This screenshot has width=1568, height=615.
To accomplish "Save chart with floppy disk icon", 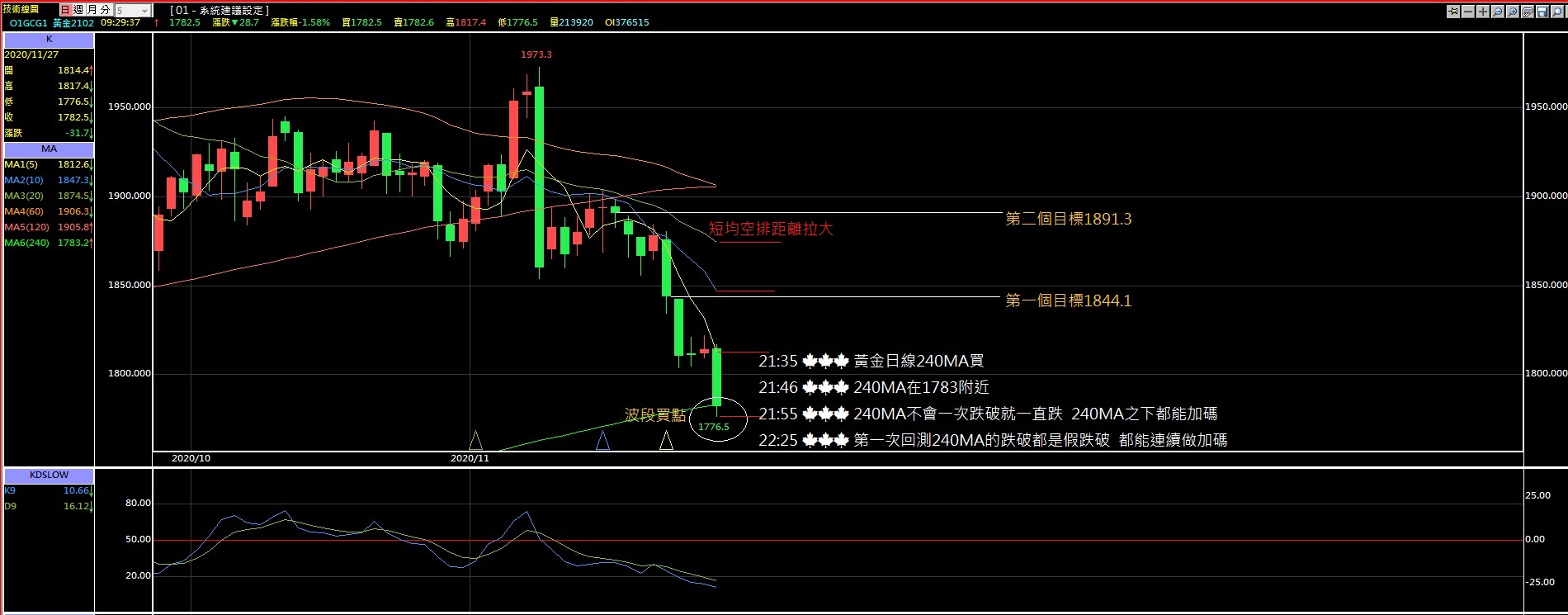I will coord(1542,12).
